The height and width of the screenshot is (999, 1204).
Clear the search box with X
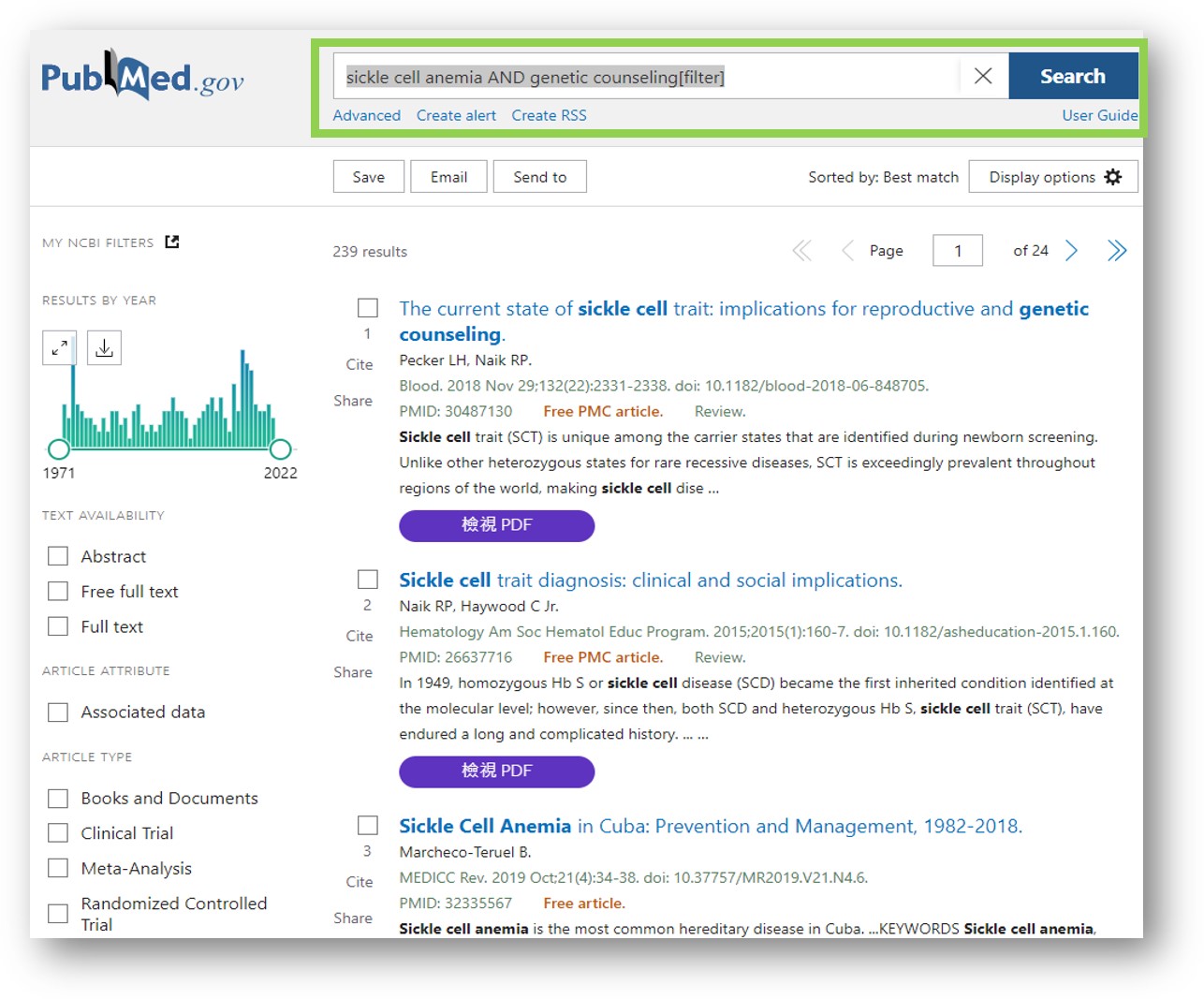pos(982,76)
